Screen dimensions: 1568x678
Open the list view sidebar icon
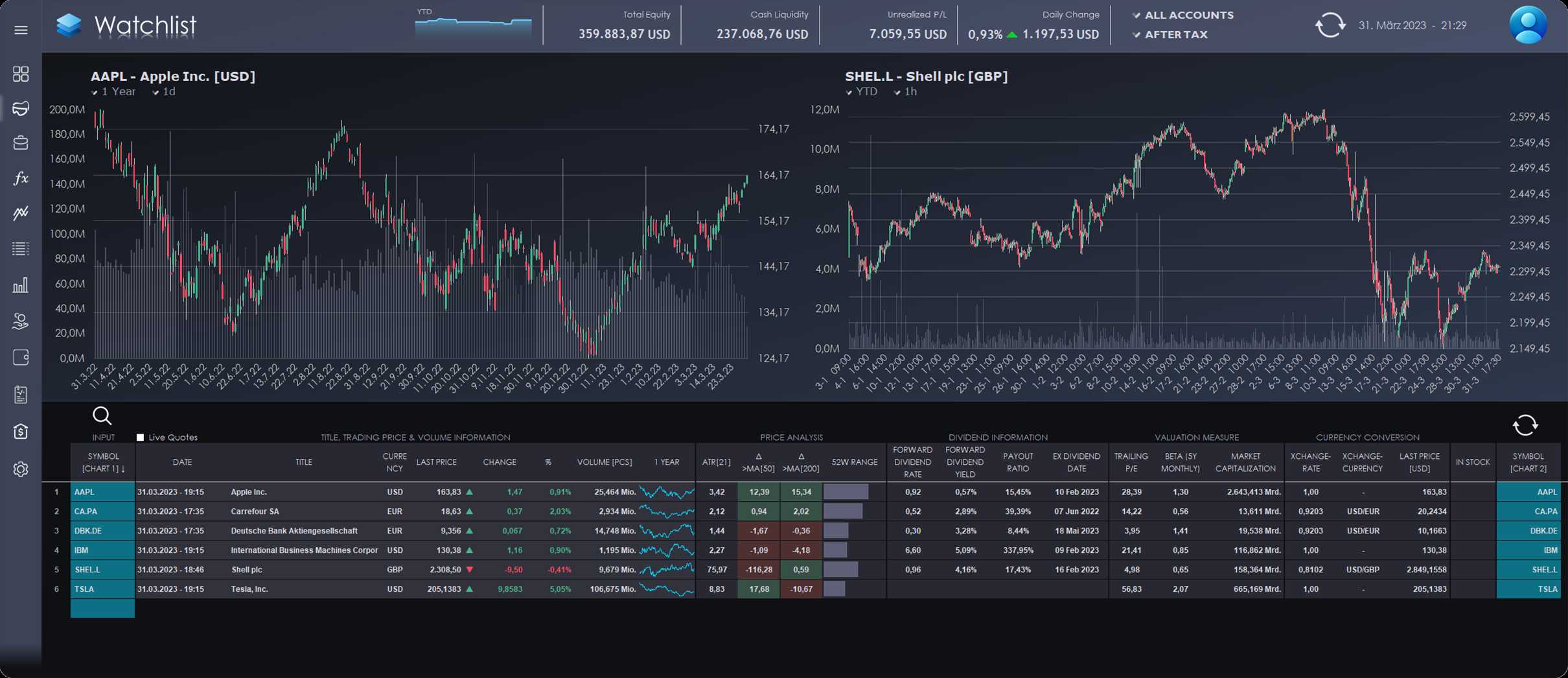pyautogui.click(x=21, y=248)
